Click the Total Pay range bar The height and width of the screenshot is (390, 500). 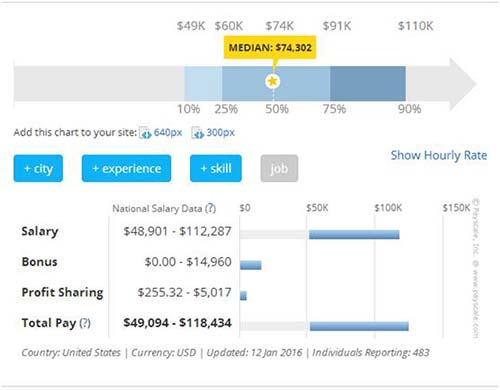(359, 326)
